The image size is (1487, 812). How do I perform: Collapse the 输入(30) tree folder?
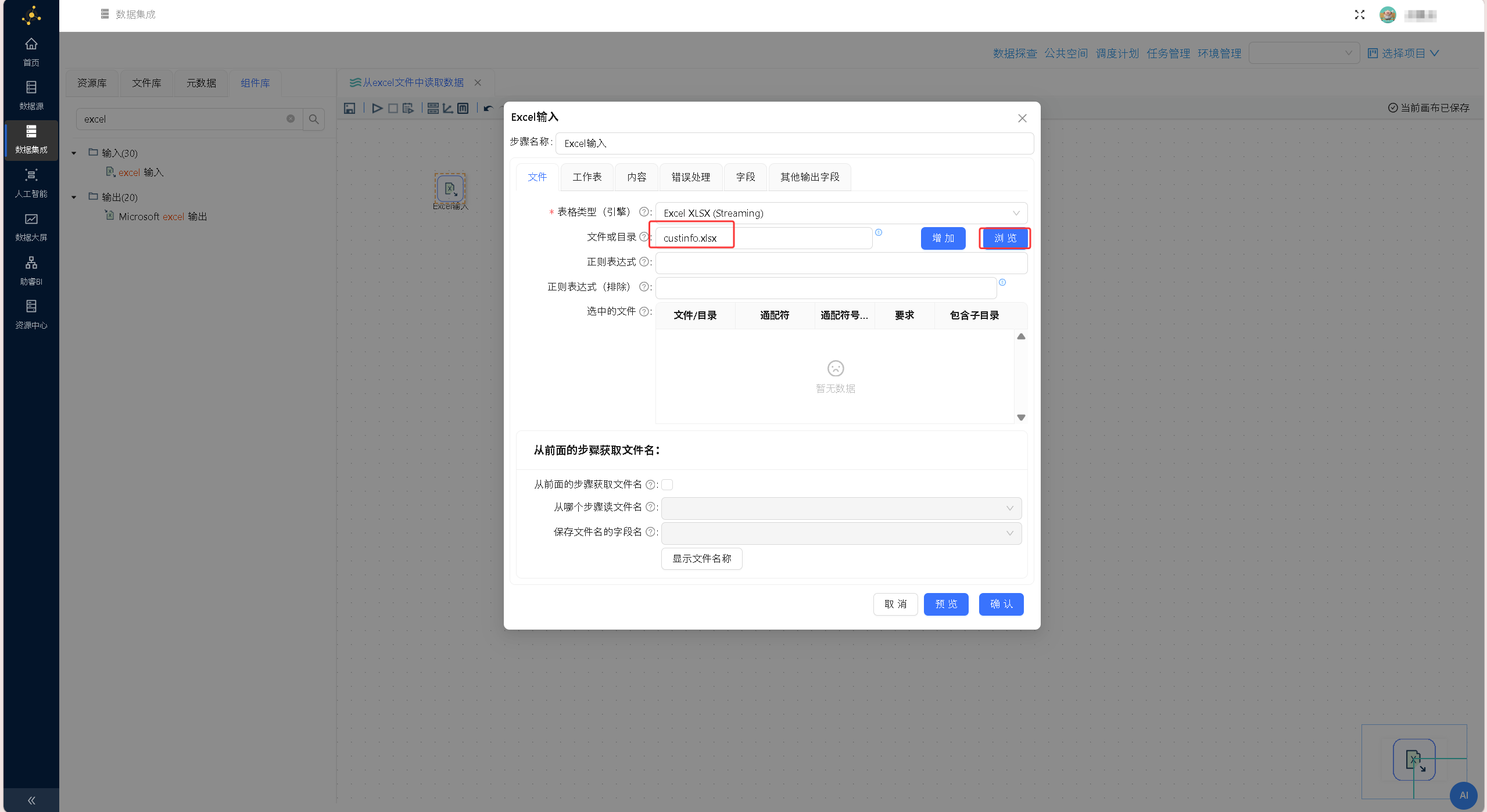pyautogui.click(x=74, y=153)
